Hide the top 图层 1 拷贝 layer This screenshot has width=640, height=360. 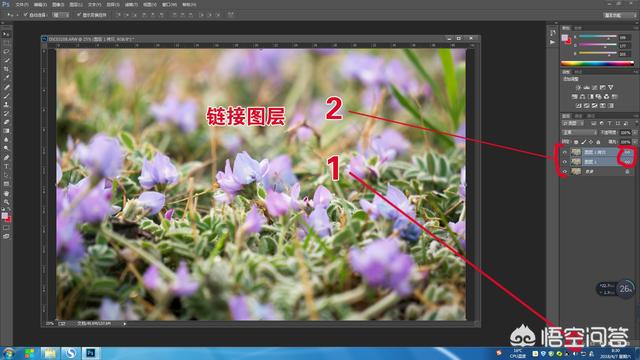[564, 152]
